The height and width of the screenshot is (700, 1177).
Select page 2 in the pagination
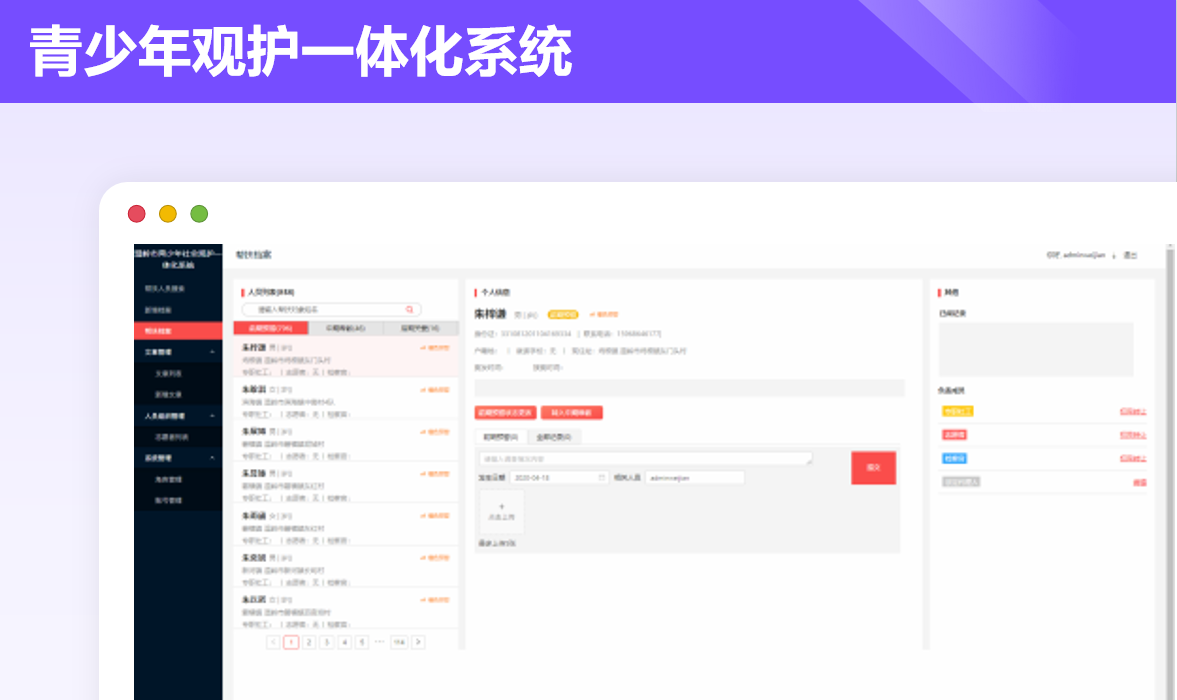pos(309,642)
